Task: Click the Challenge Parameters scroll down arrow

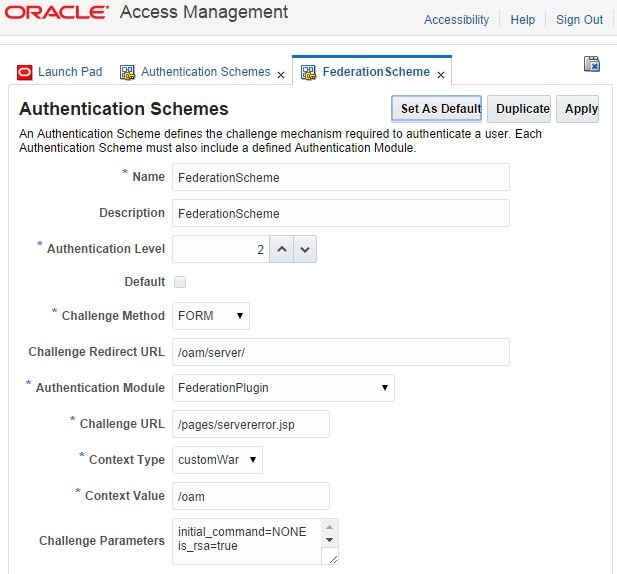Action: point(330,540)
